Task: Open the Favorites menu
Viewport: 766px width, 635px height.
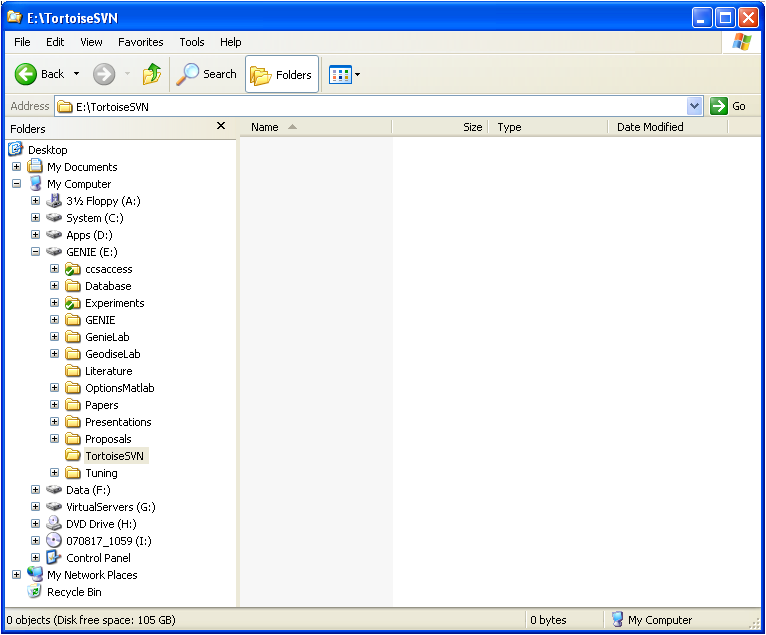Action: [x=140, y=42]
